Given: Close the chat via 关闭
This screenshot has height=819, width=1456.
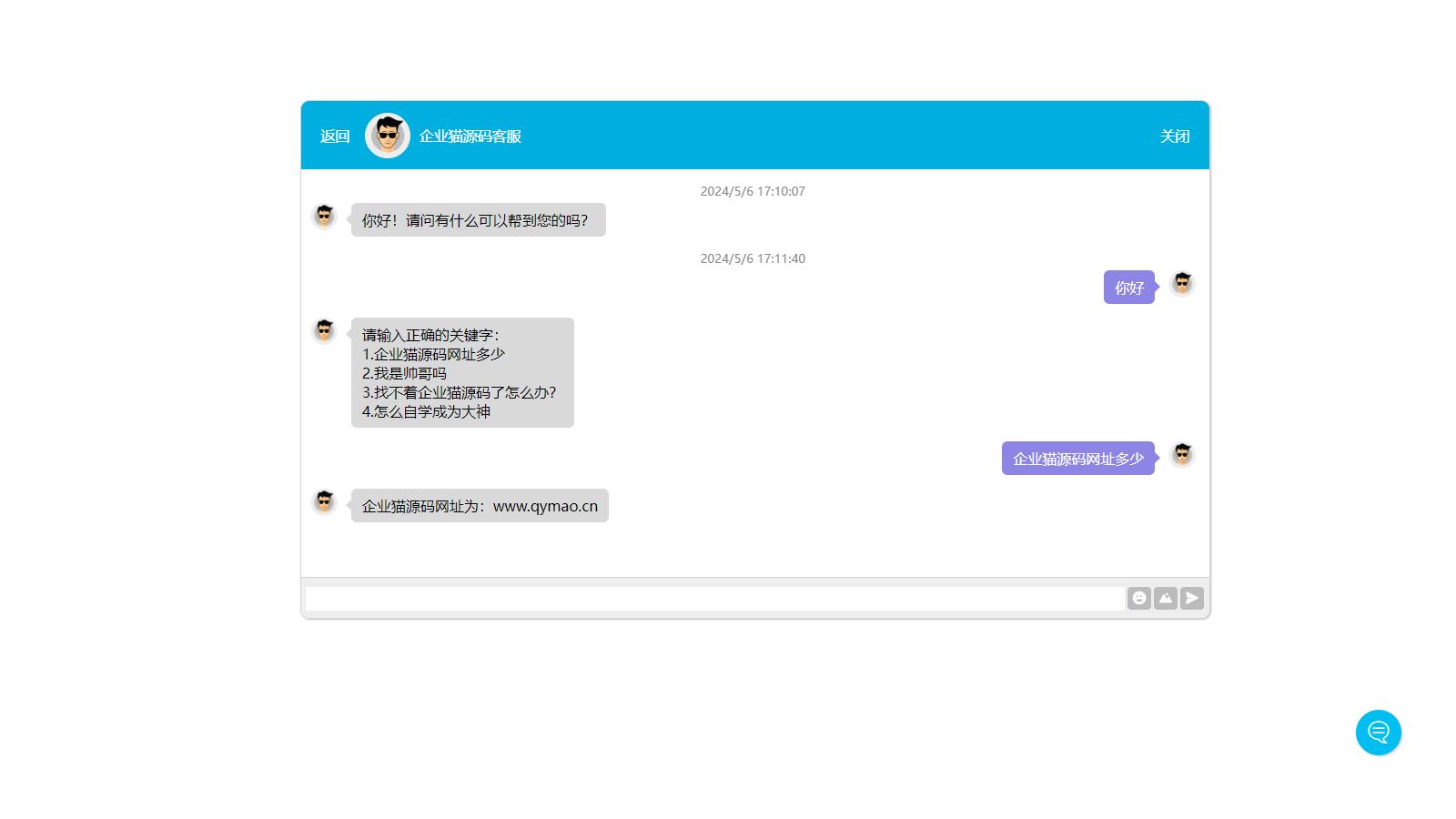Looking at the screenshot, I should pos(1174,136).
